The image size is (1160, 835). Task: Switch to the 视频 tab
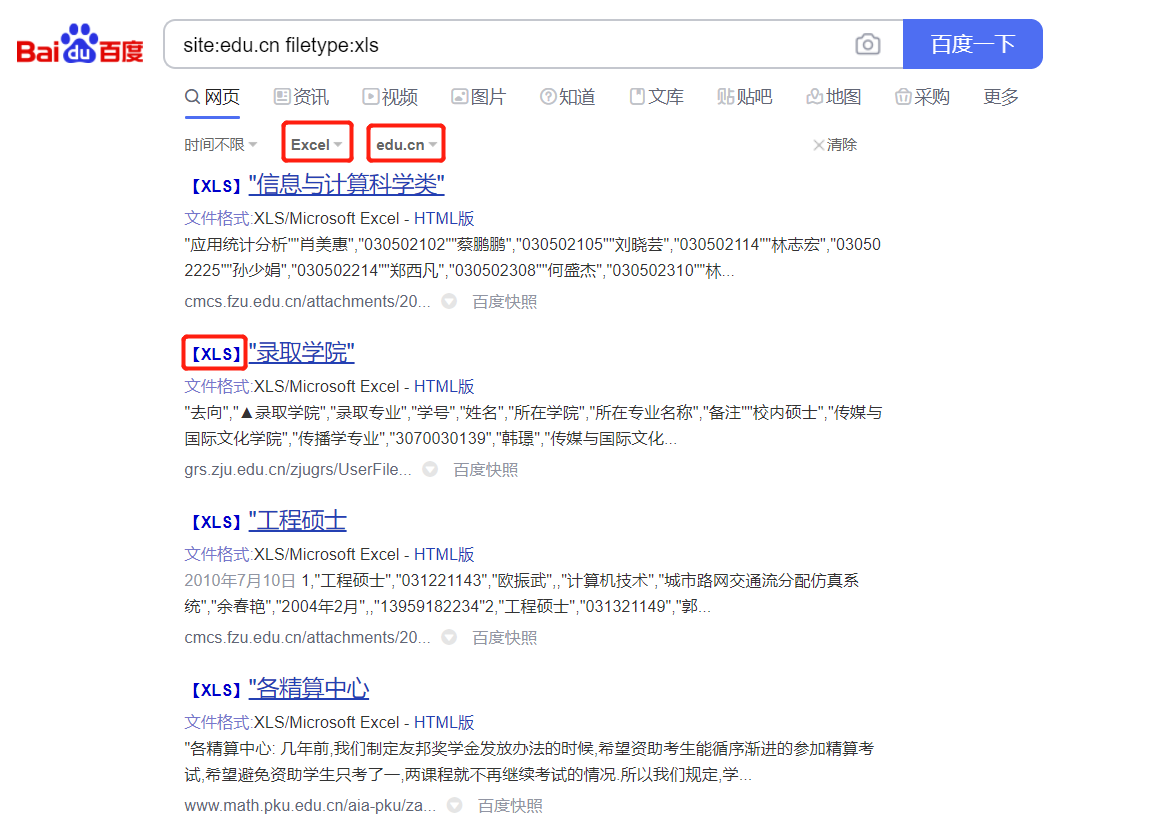[x=390, y=97]
